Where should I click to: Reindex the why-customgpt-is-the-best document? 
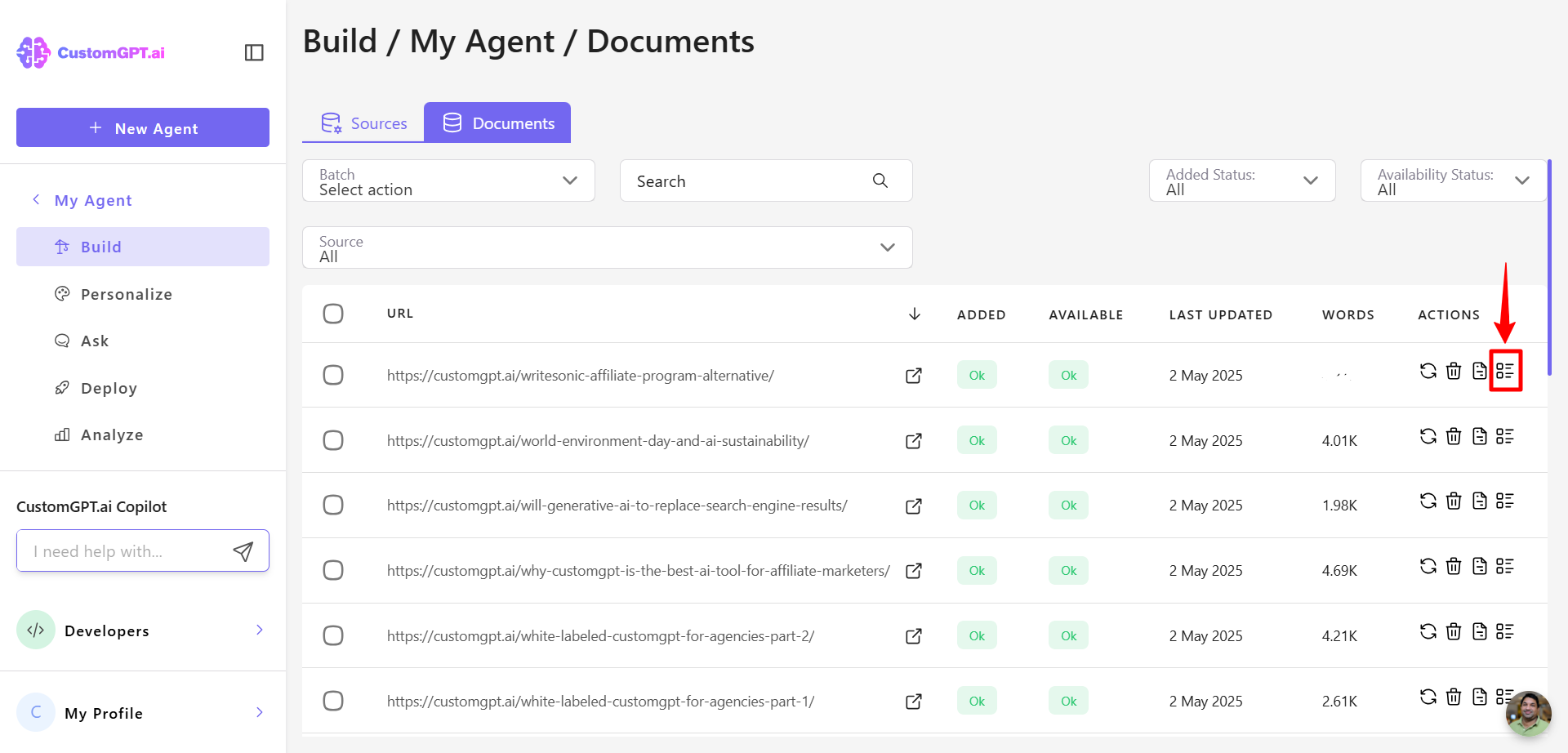[x=1428, y=566]
